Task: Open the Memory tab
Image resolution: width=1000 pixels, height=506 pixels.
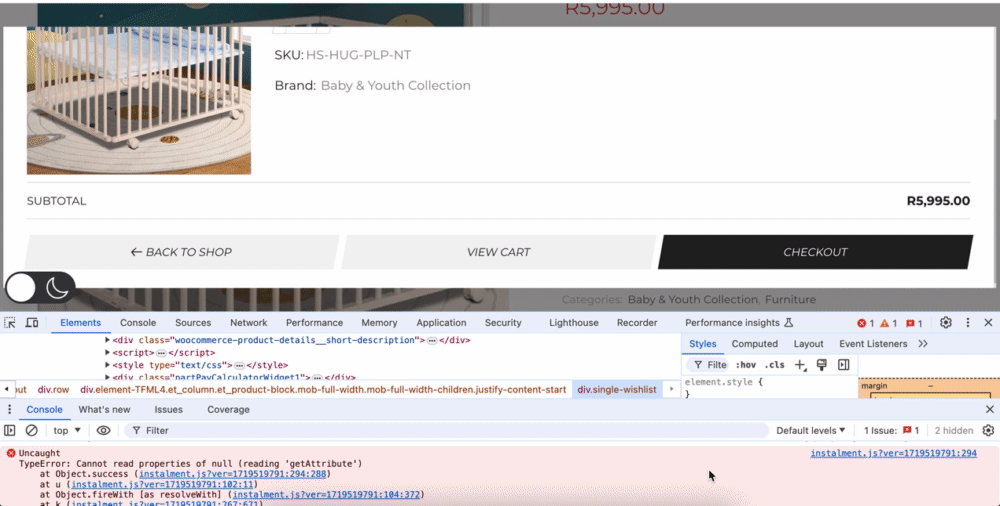Action: [x=379, y=323]
